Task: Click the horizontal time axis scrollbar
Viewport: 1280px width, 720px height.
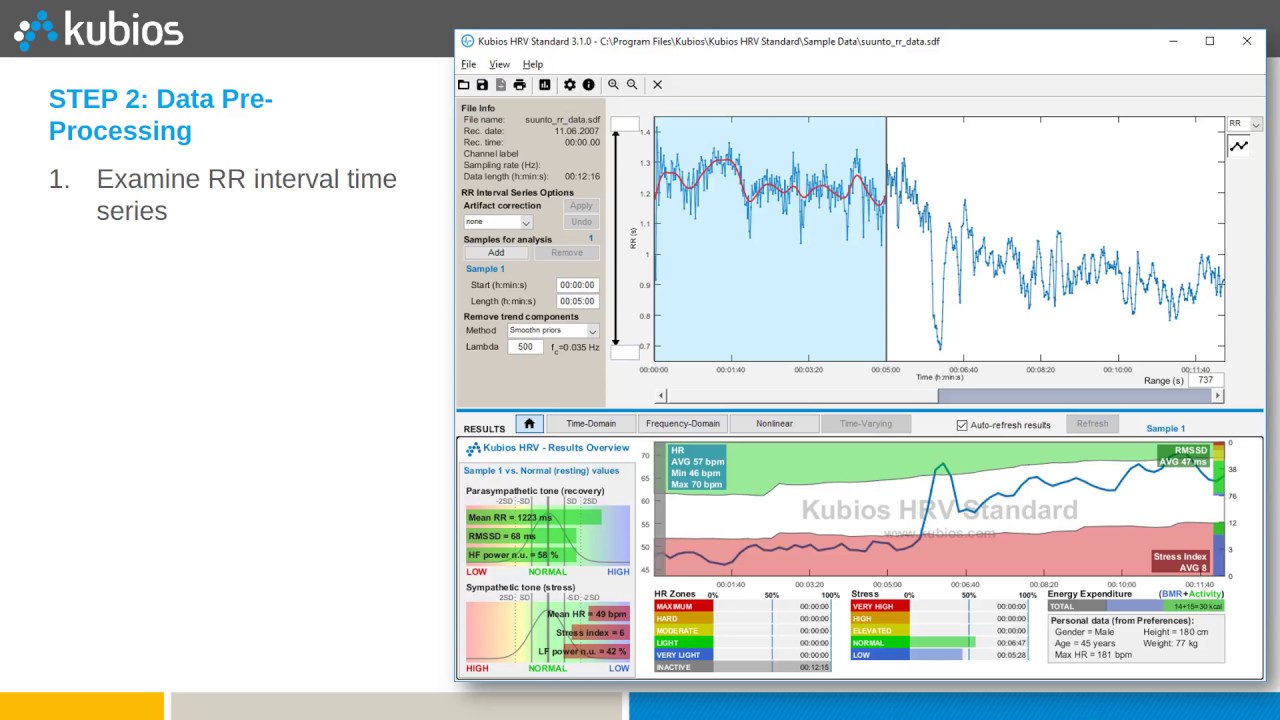Action: point(938,396)
